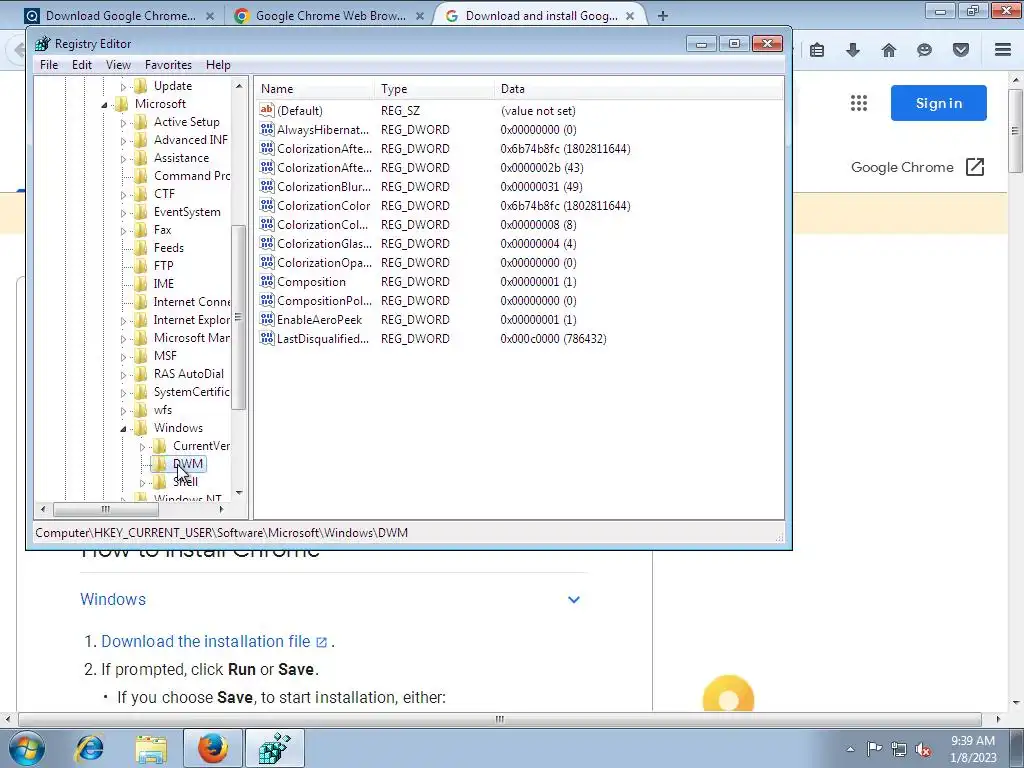Click value data 0x0000002b (43)

click(x=541, y=168)
